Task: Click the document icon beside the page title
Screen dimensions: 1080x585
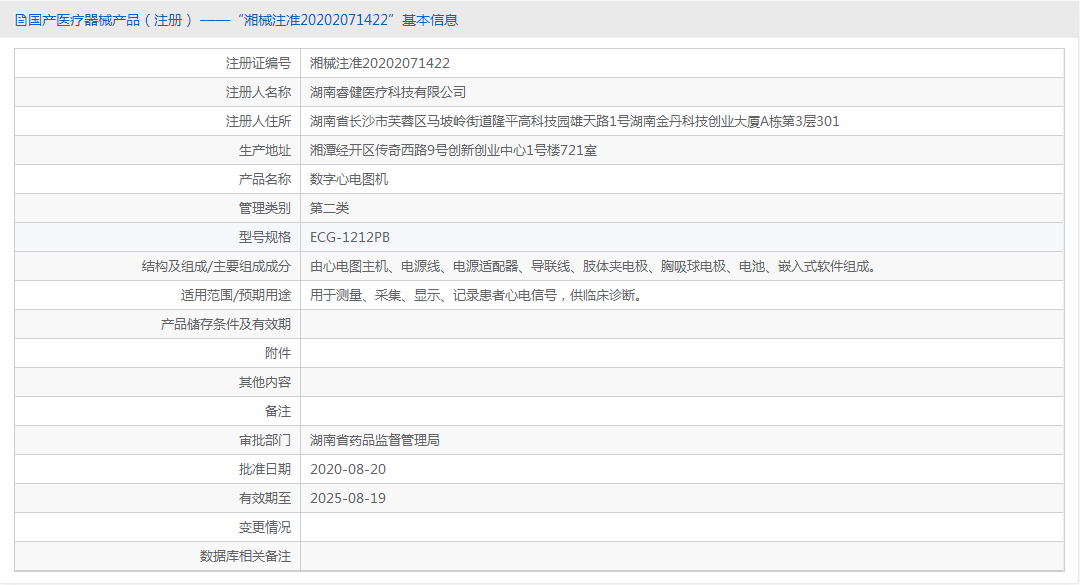Action: point(21,20)
